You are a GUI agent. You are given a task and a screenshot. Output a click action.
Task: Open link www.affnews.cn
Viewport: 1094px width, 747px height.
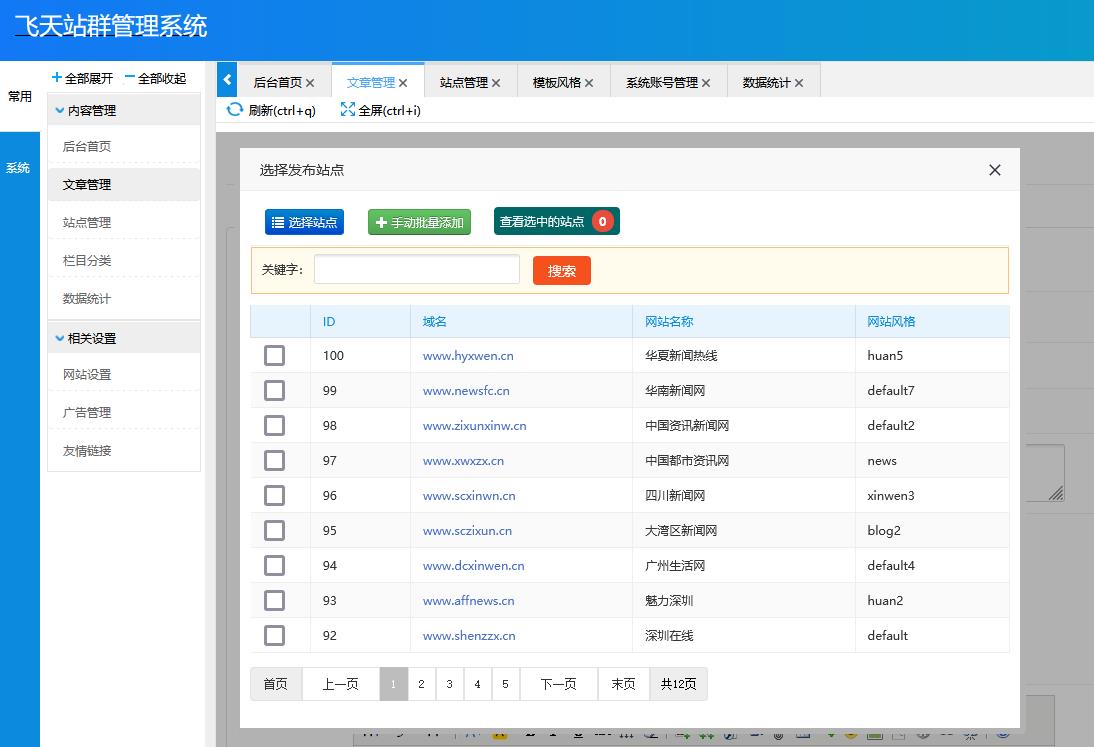click(468, 601)
